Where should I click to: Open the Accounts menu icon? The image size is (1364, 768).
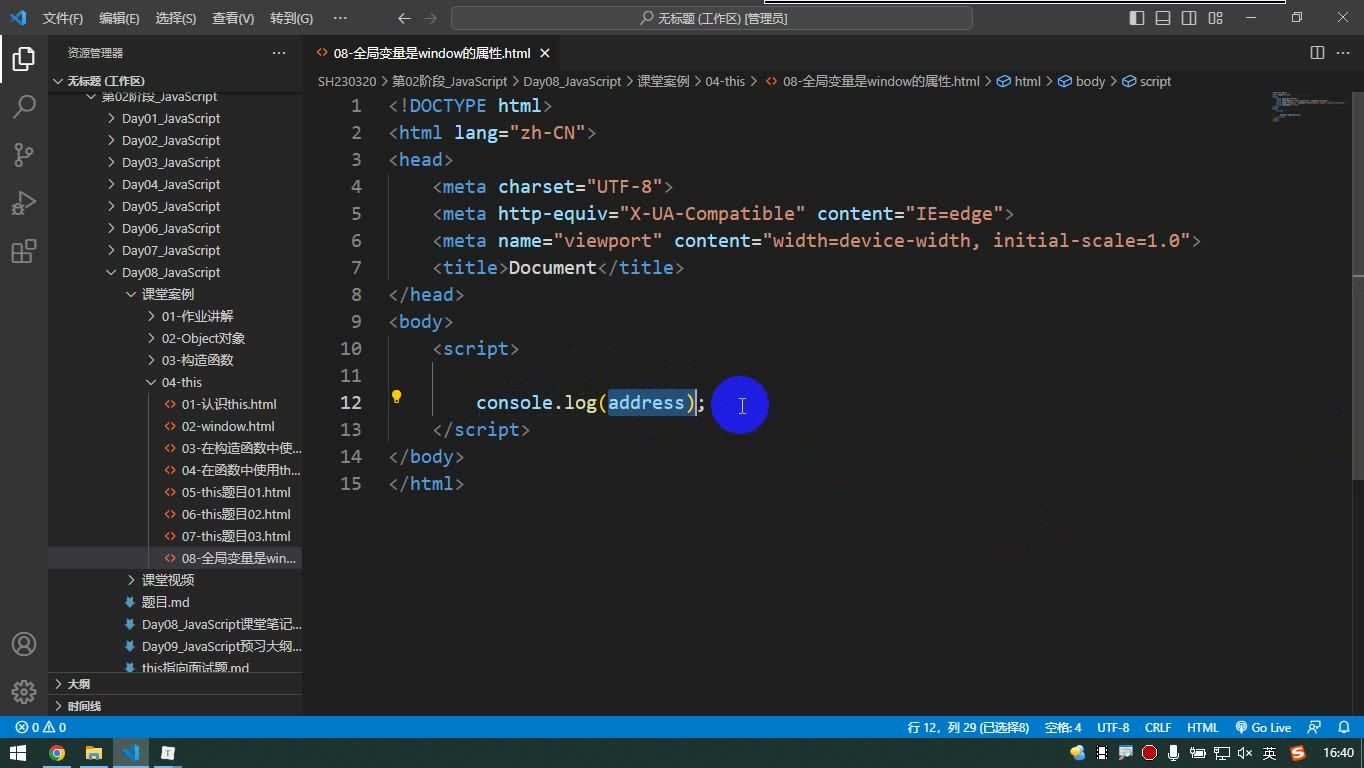(x=24, y=644)
